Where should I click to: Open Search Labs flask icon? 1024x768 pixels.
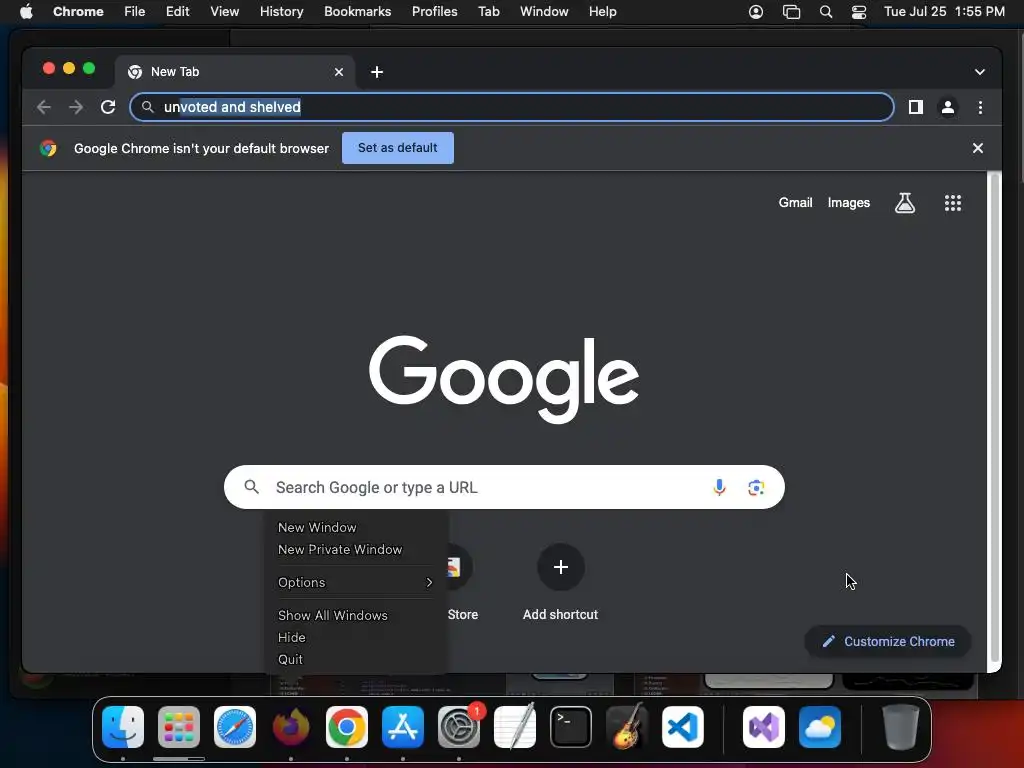[x=904, y=203]
